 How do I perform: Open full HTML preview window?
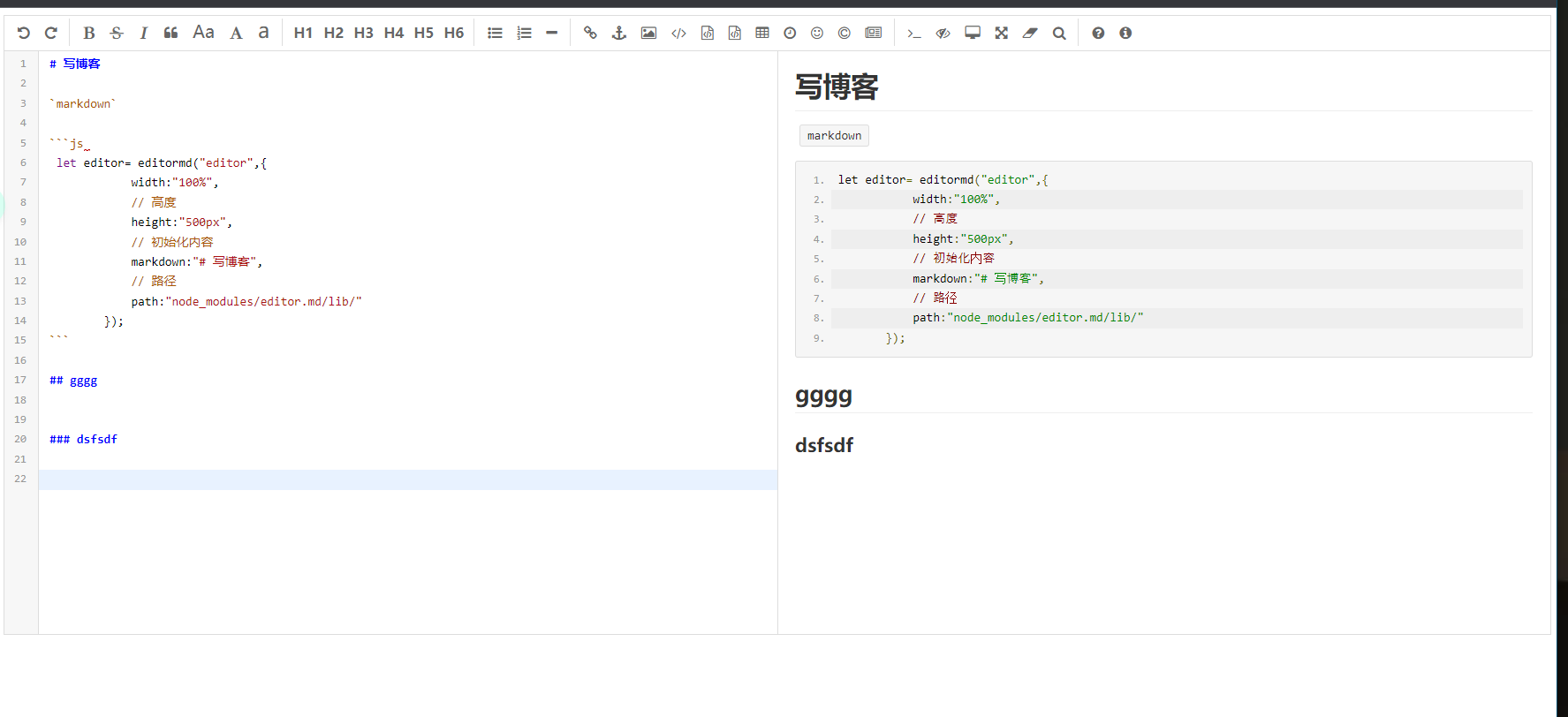tap(973, 33)
